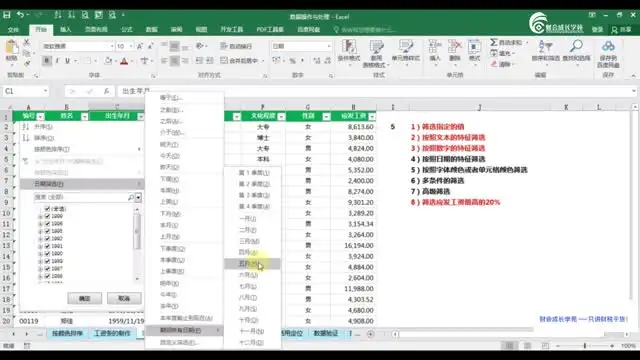Click 登录 to sign in
The height and width of the screenshot is (360, 640).
(597, 29)
